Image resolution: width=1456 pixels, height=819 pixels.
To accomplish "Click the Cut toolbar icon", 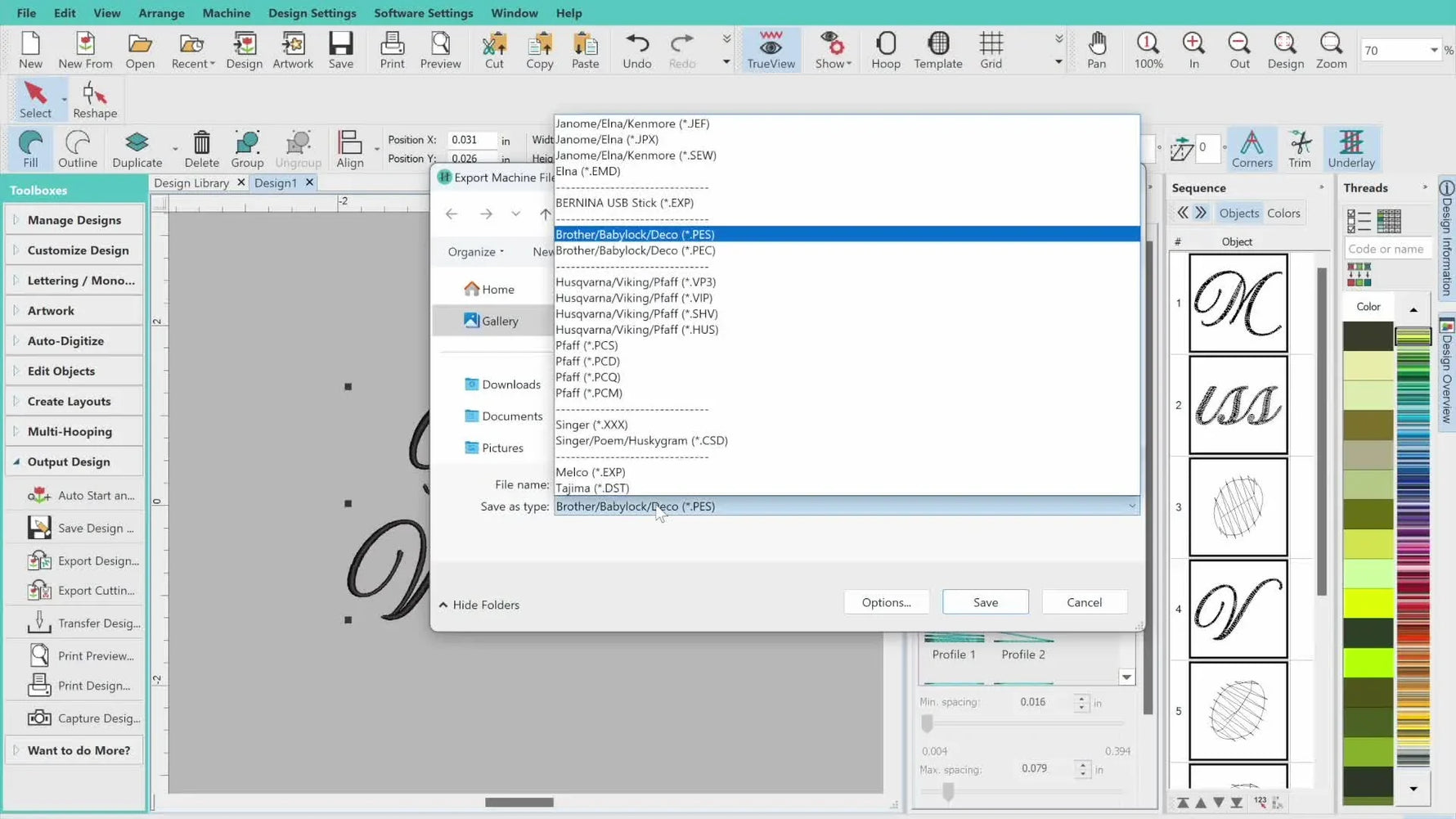I will (494, 50).
